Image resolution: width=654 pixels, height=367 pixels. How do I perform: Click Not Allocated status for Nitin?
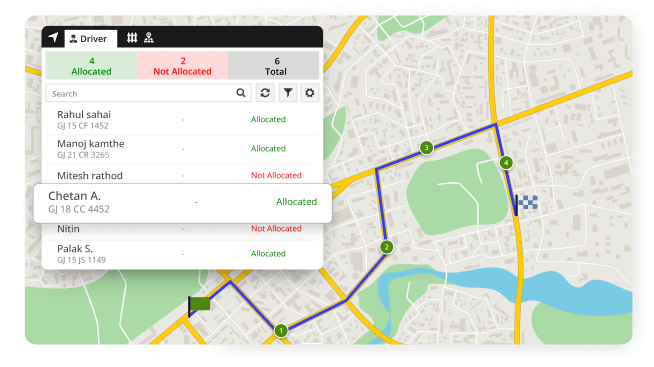276,229
